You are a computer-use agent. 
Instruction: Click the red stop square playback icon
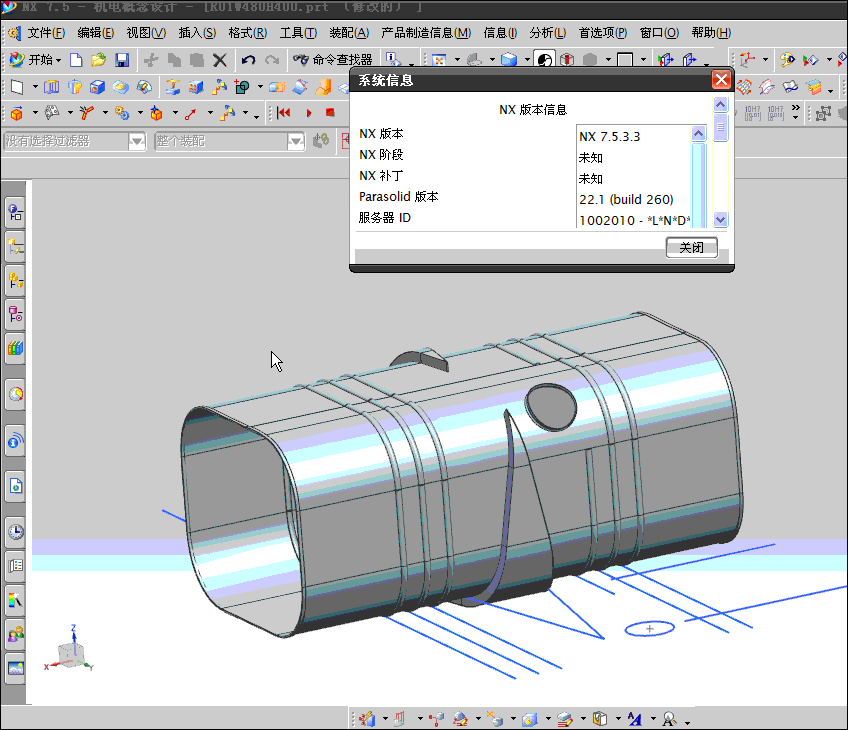point(330,113)
